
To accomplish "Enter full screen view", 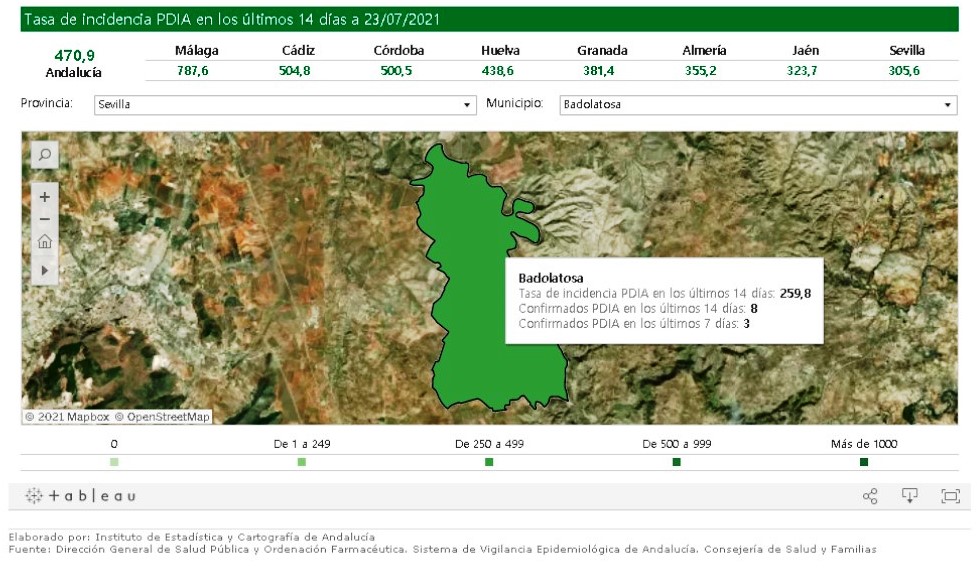I will [950, 496].
